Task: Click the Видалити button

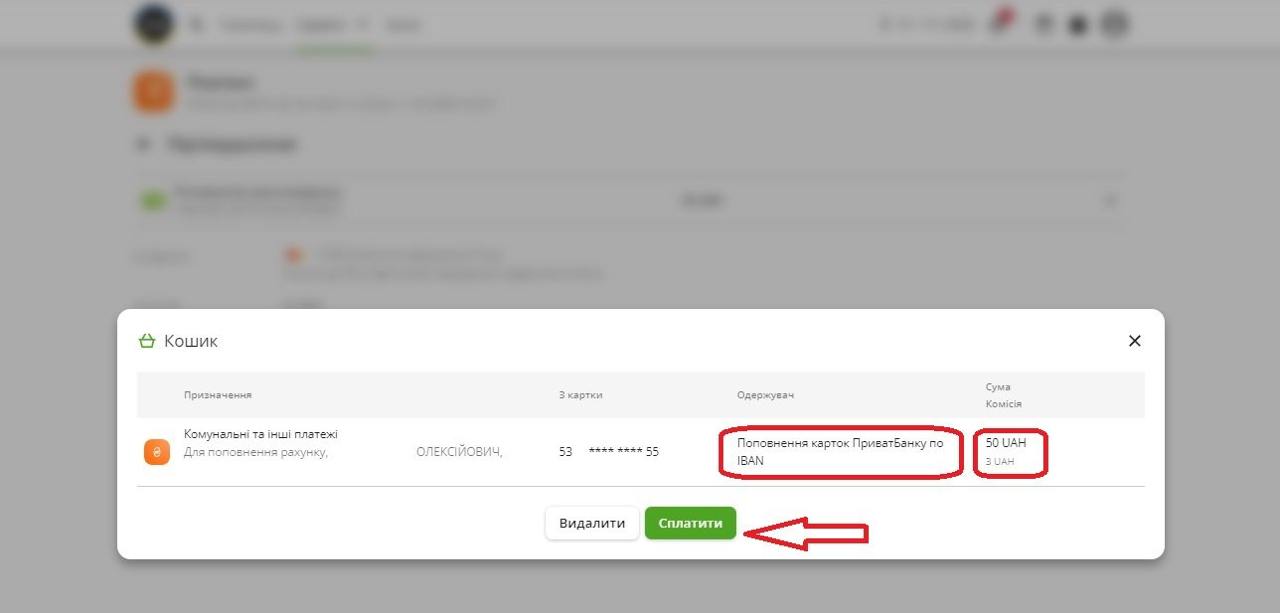Action: click(592, 523)
